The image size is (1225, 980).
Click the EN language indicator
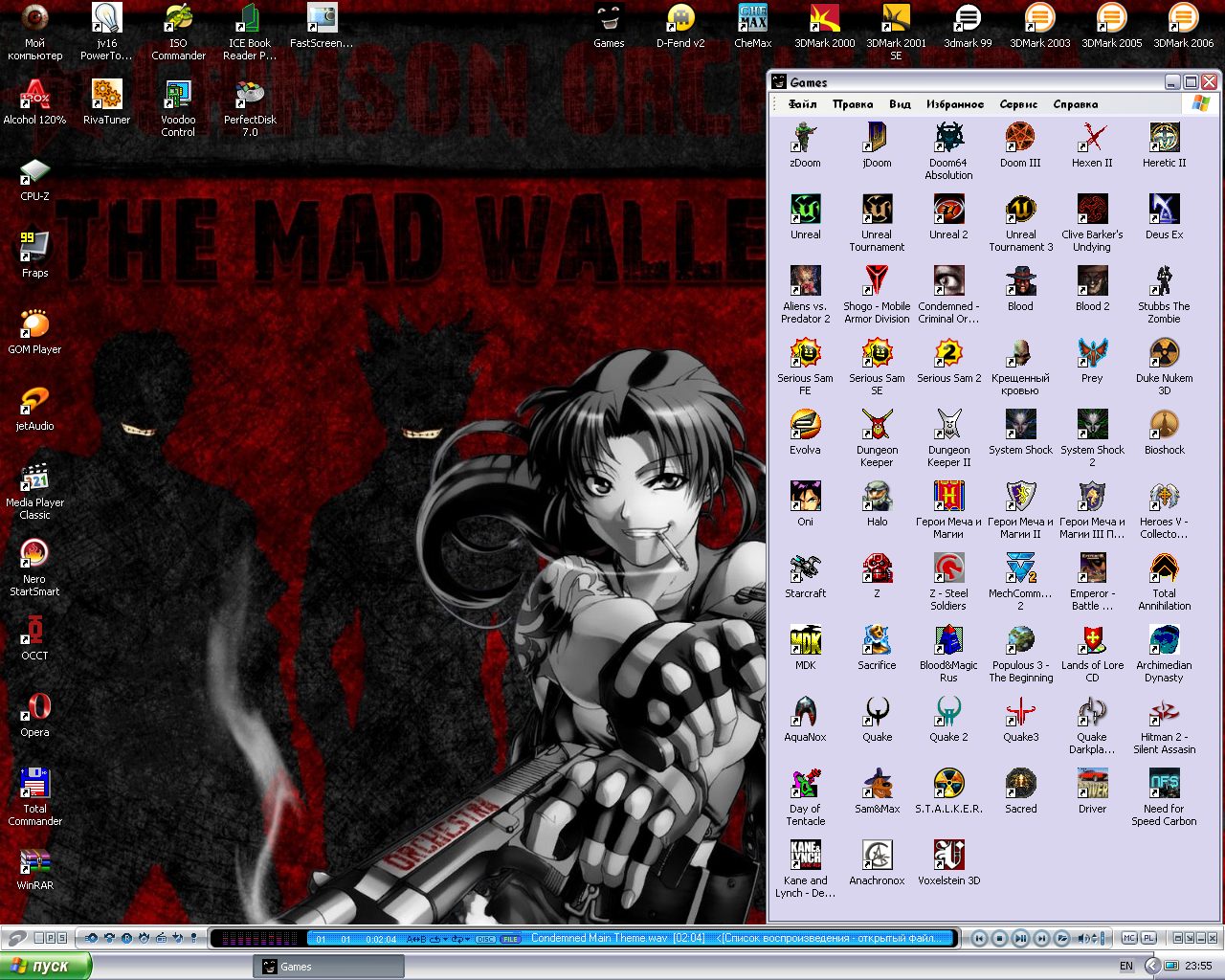(1126, 967)
